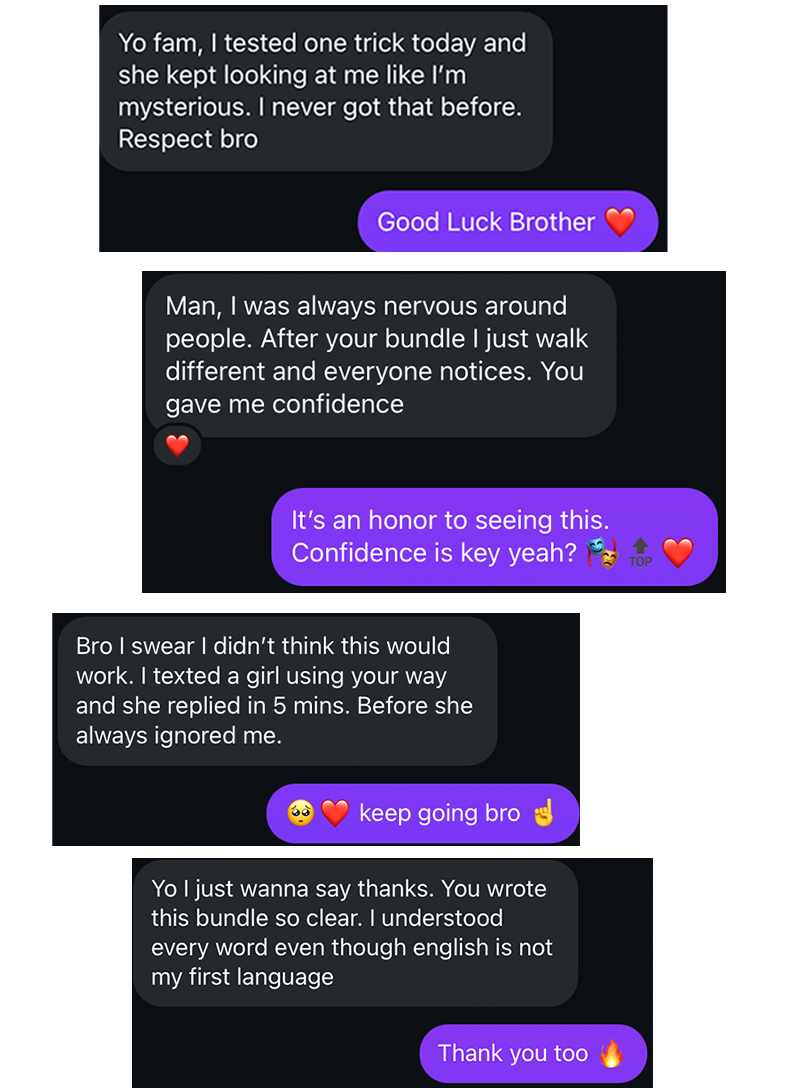Screen dimensions: 792x1088
Task: Click the pointing-up finger emoji
Action: 543,813
